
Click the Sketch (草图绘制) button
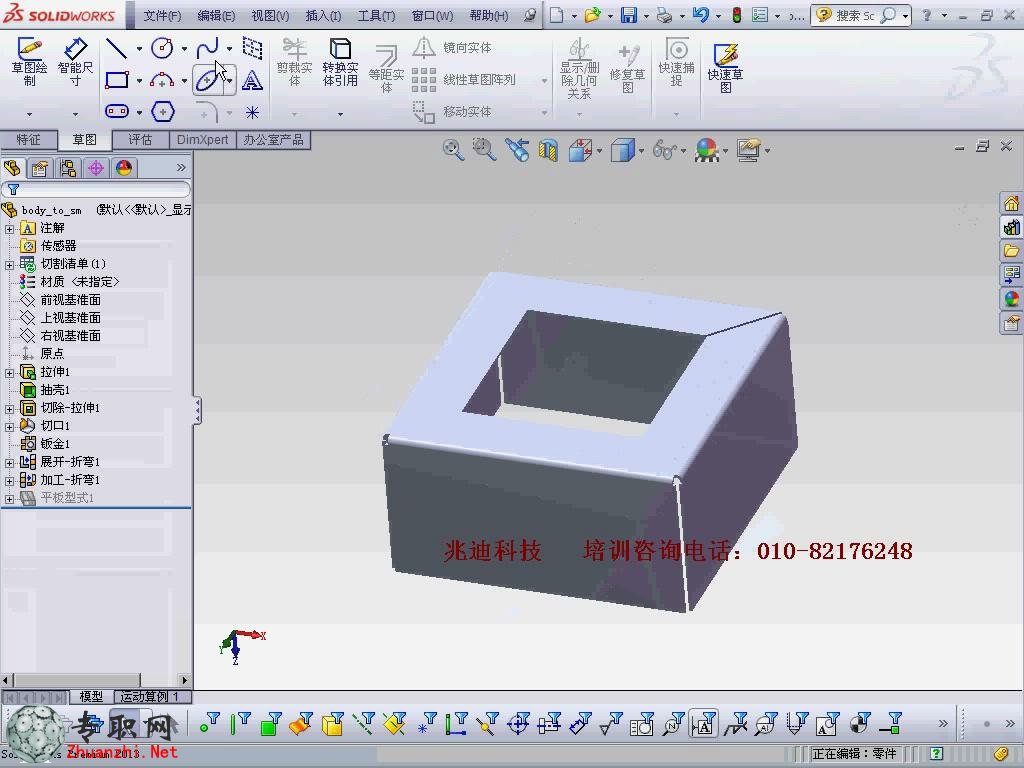(x=29, y=62)
